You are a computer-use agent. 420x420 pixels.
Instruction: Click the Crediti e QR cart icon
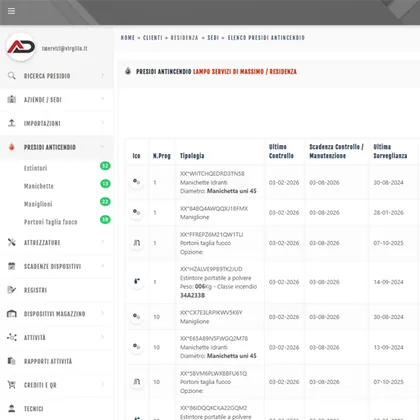pos(12,385)
